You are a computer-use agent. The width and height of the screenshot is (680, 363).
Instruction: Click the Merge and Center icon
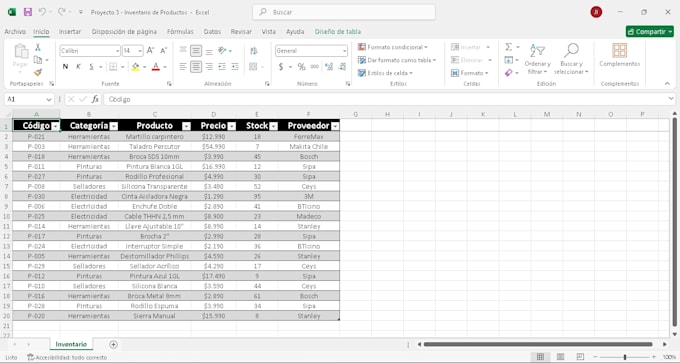(253, 67)
